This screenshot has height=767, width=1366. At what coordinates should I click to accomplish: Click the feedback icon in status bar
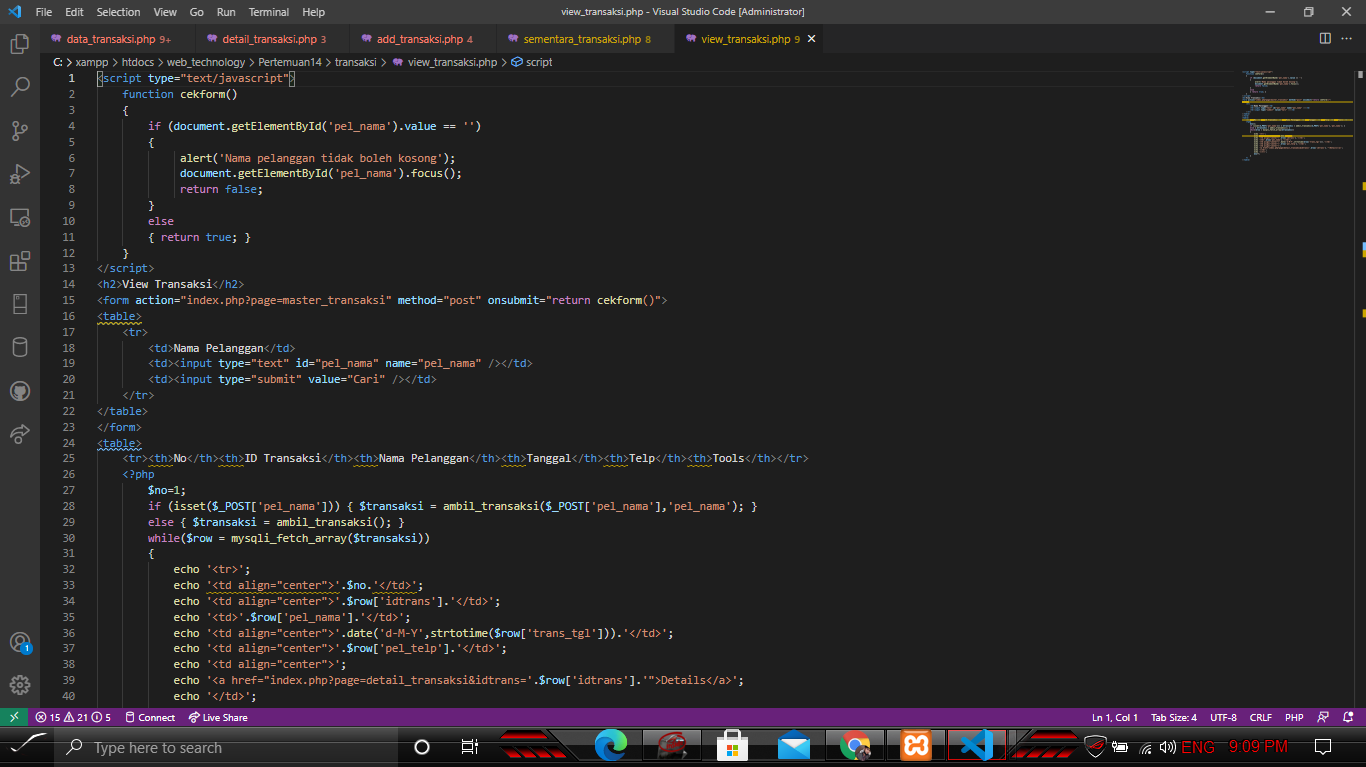point(1324,717)
